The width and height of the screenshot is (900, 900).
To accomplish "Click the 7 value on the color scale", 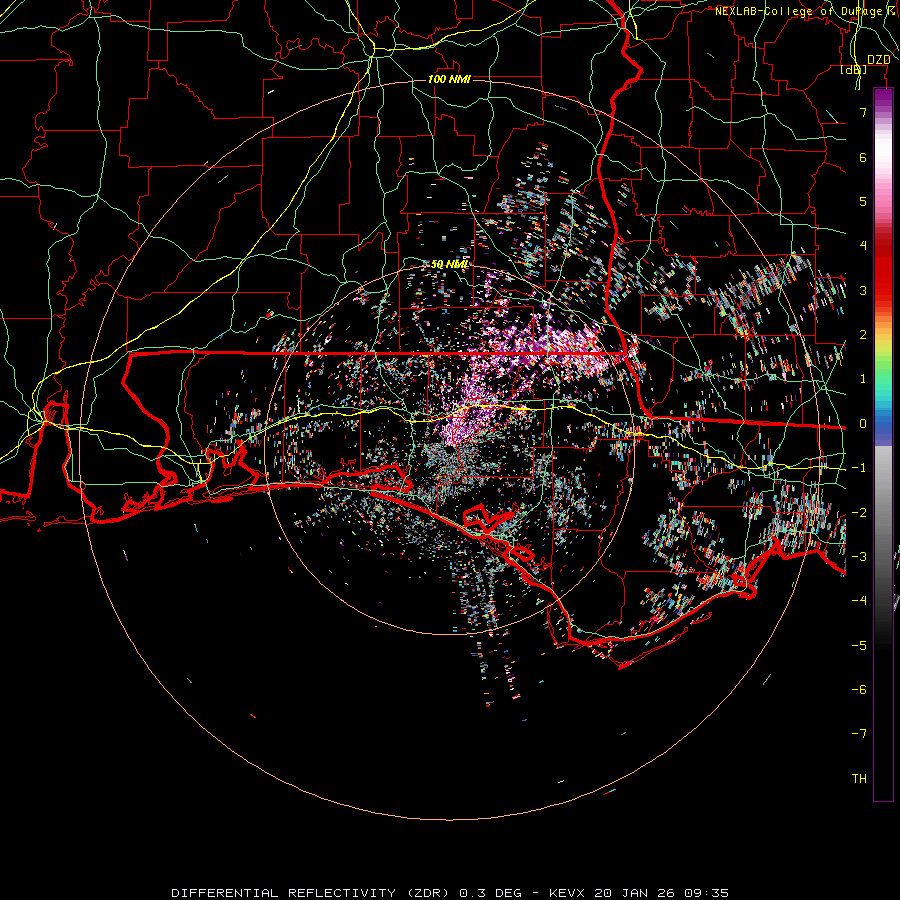I will [863, 112].
